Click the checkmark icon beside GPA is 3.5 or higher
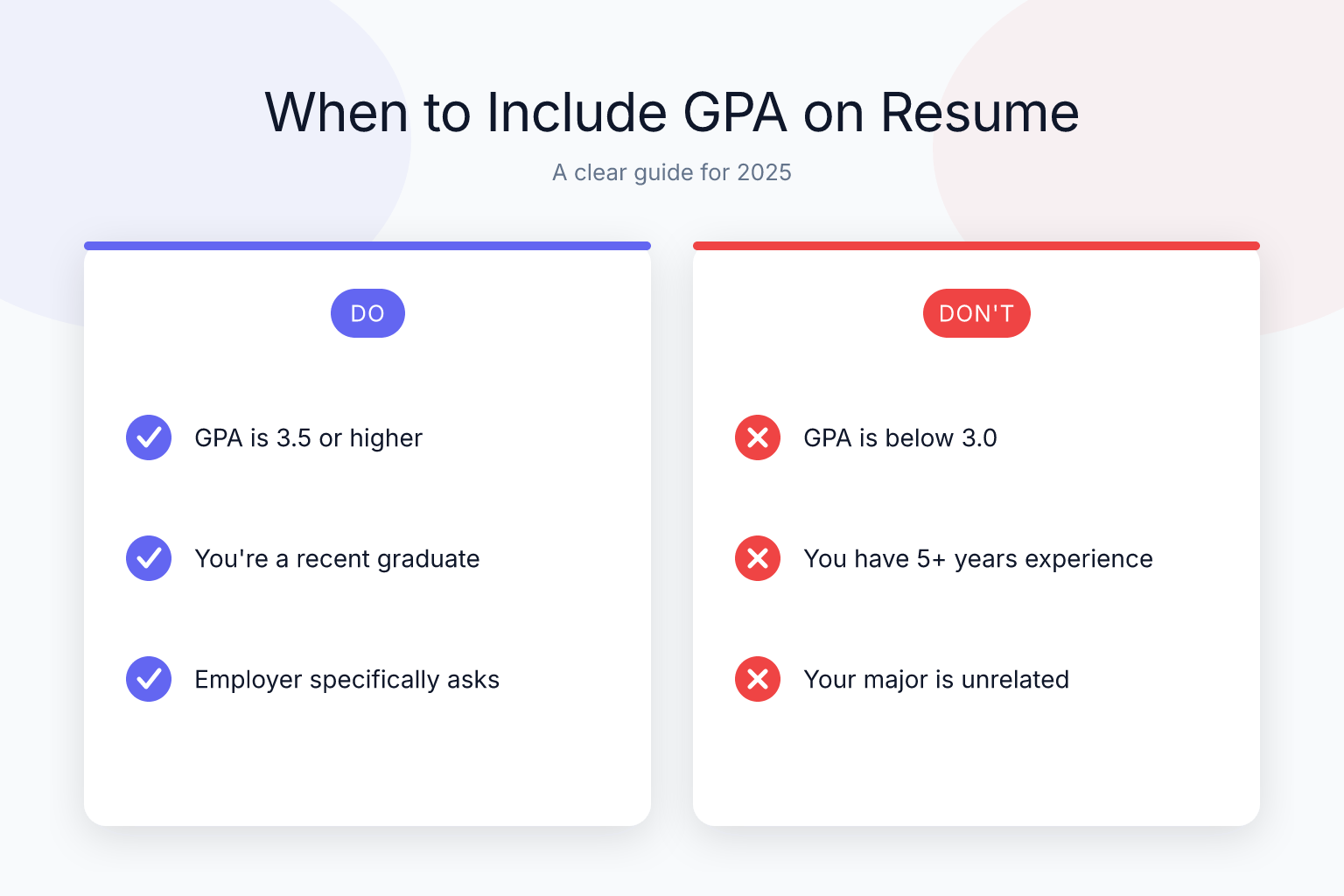 pos(149,437)
